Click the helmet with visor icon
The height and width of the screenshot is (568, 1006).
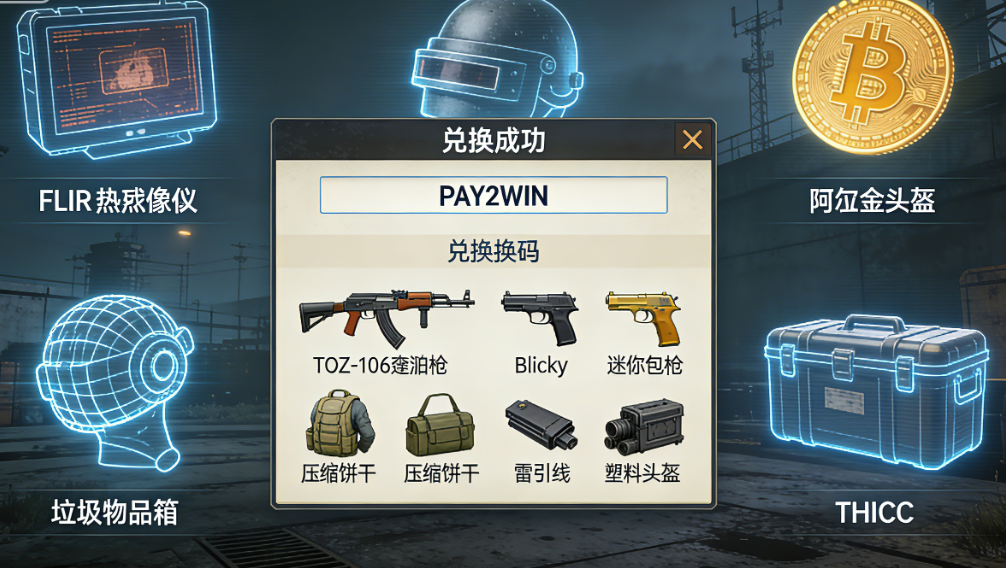click(x=498, y=60)
